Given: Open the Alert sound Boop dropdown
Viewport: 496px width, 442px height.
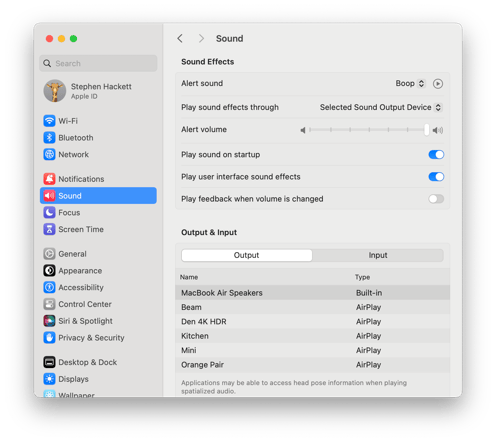Looking at the screenshot, I should [x=410, y=83].
